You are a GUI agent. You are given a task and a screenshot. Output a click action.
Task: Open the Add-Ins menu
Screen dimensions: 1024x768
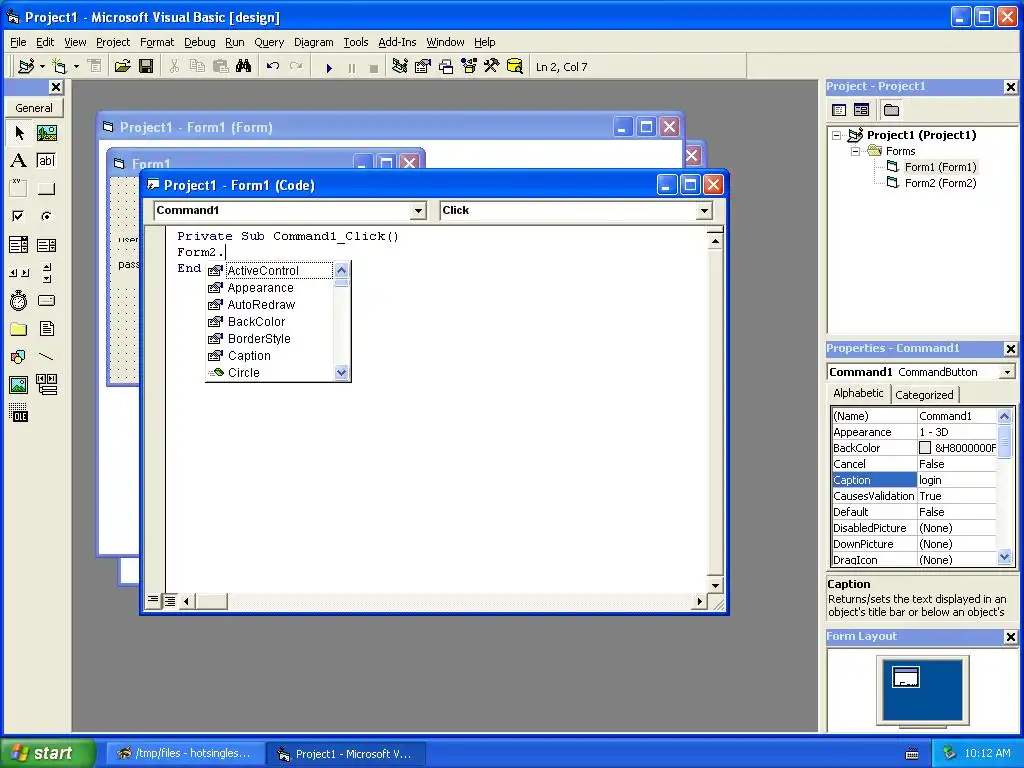coord(397,42)
